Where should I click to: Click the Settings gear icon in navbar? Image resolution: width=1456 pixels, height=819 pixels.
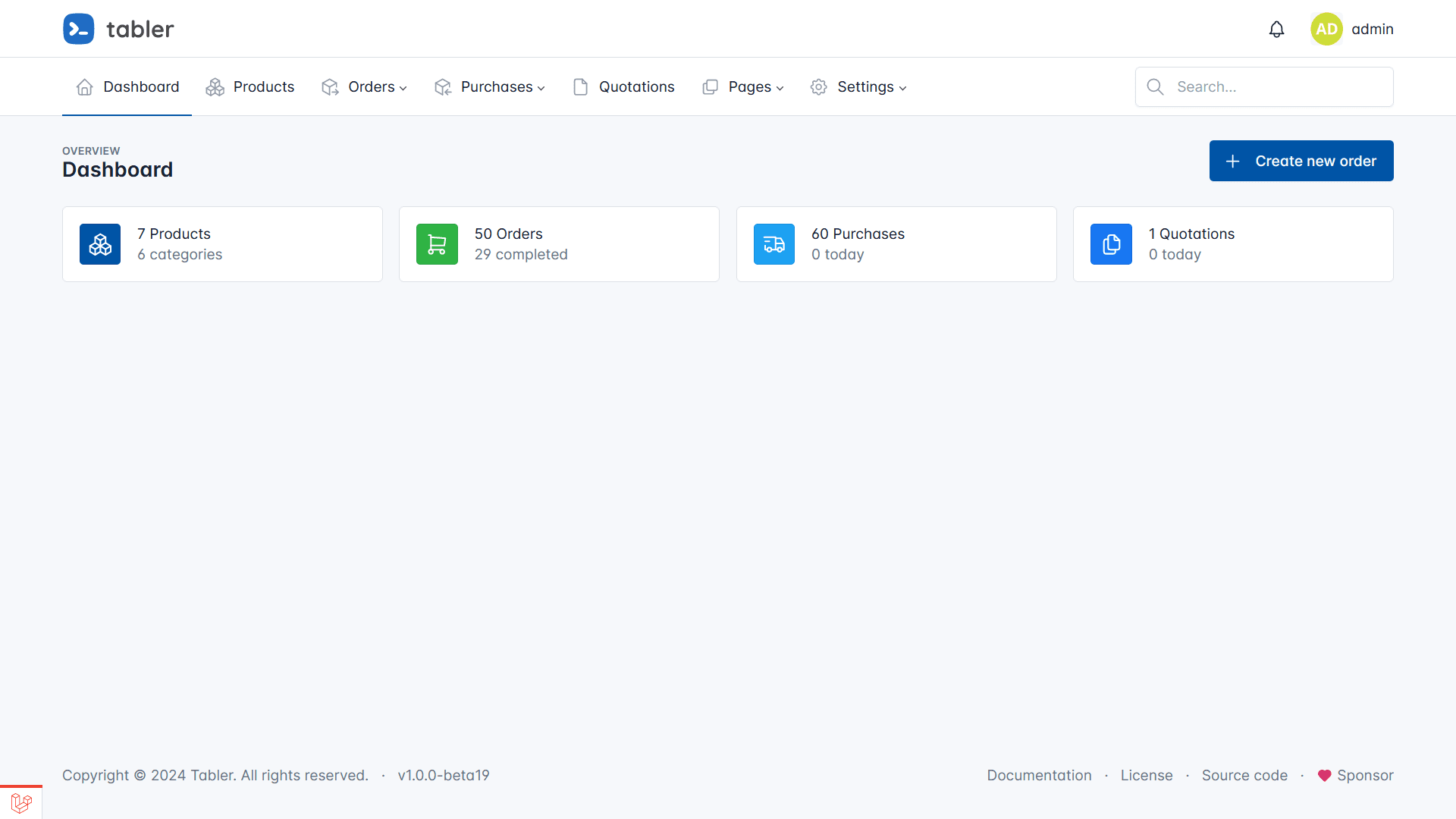(x=819, y=87)
